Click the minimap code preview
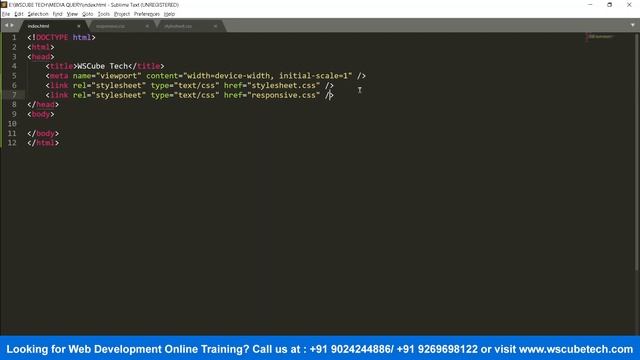 coord(600,37)
